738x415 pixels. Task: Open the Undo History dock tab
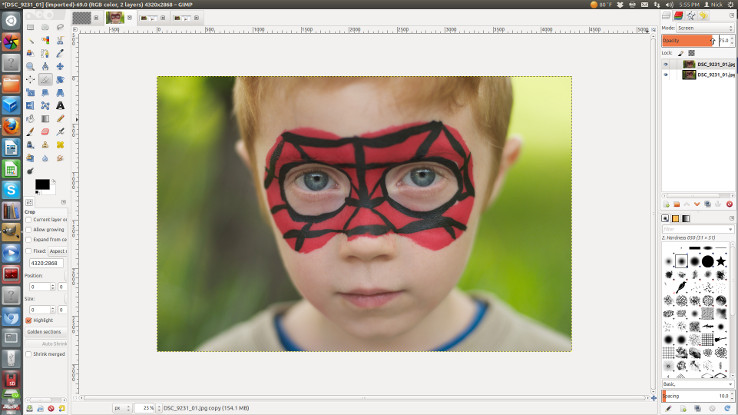click(x=703, y=16)
